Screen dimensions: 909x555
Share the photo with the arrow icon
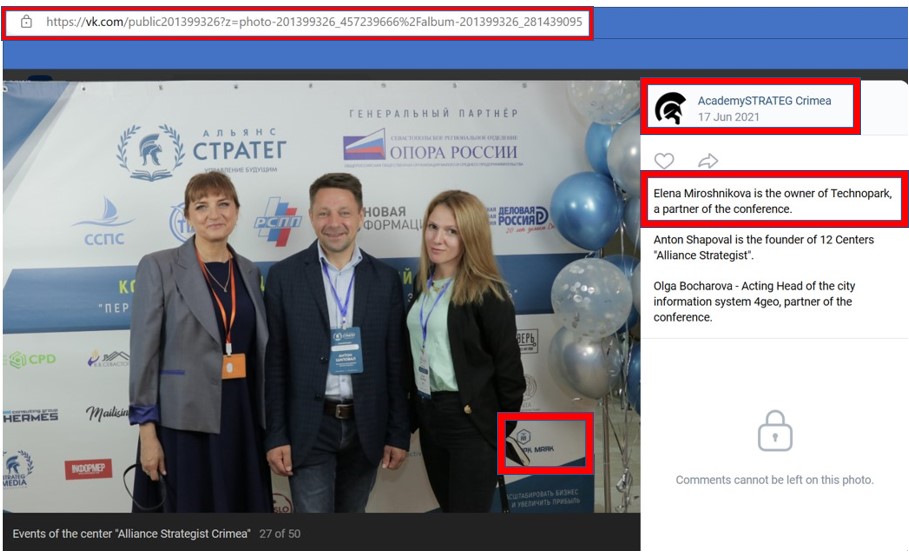pyautogui.click(x=708, y=161)
